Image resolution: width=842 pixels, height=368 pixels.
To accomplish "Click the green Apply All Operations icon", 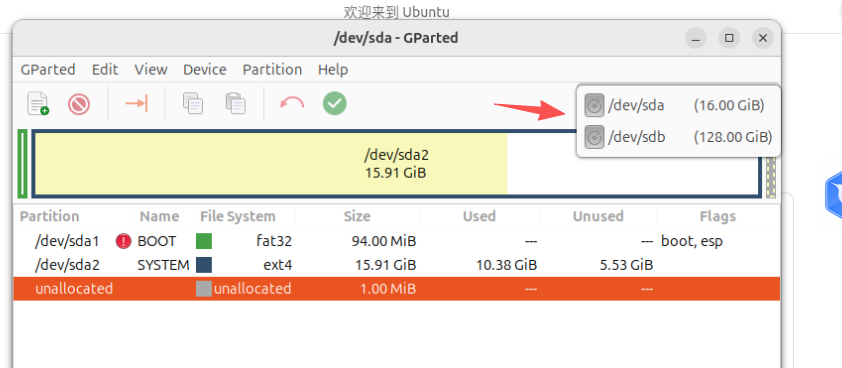I will (x=335, y=103).
